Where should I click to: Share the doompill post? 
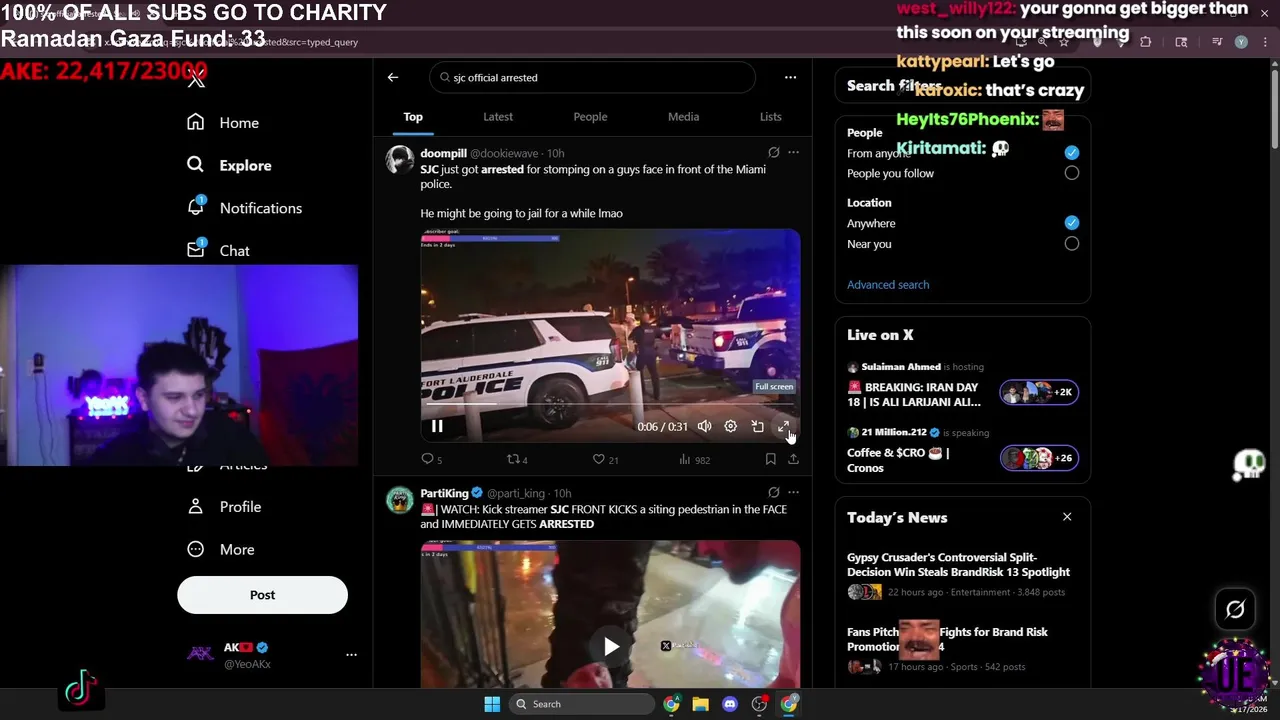click(793, 459)
